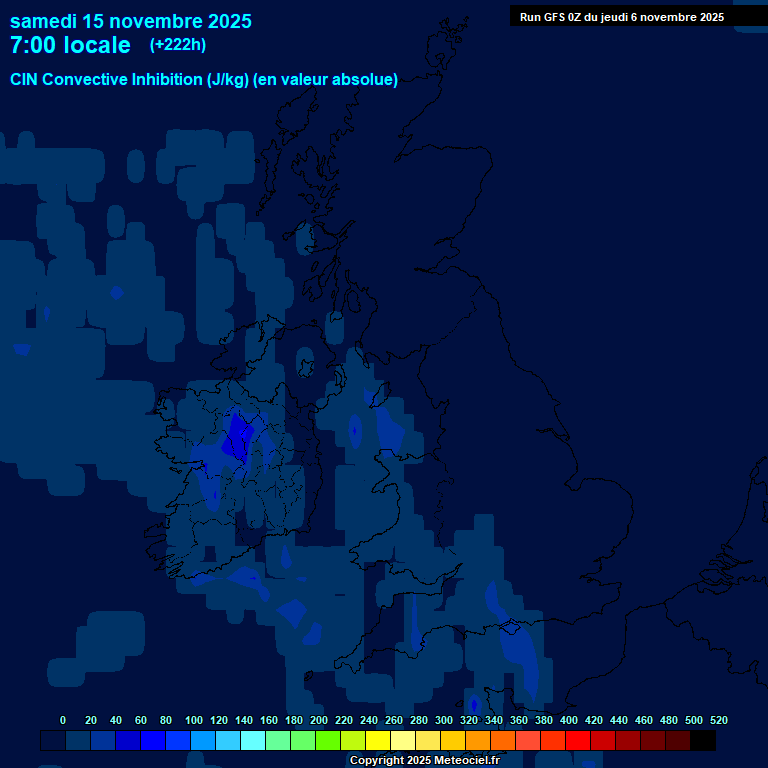Click the 520 value on the legend scale

[x=718, y=720]
